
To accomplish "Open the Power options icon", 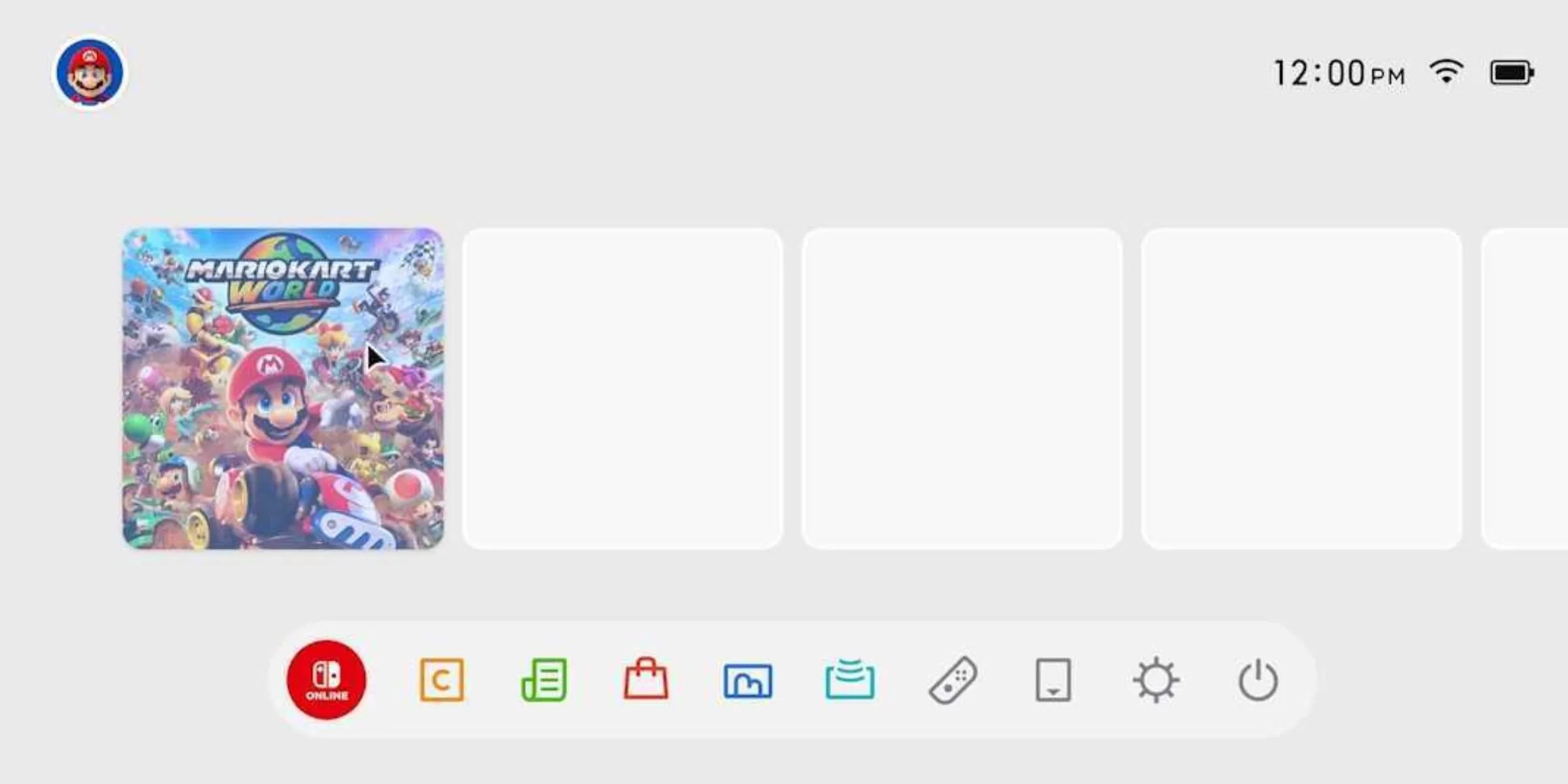I will (1258, 680).
